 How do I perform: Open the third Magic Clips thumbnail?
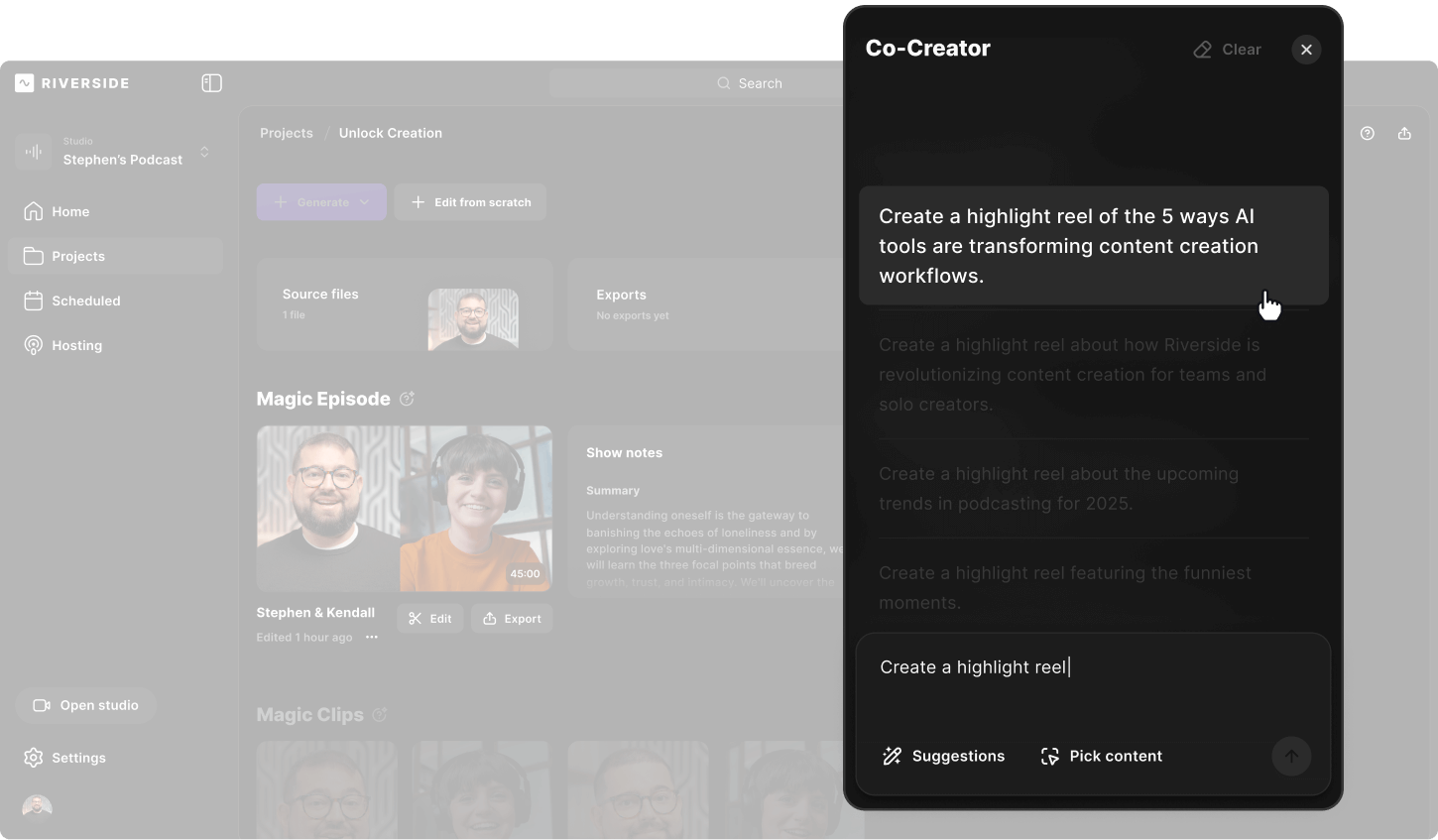coord(639,789)
